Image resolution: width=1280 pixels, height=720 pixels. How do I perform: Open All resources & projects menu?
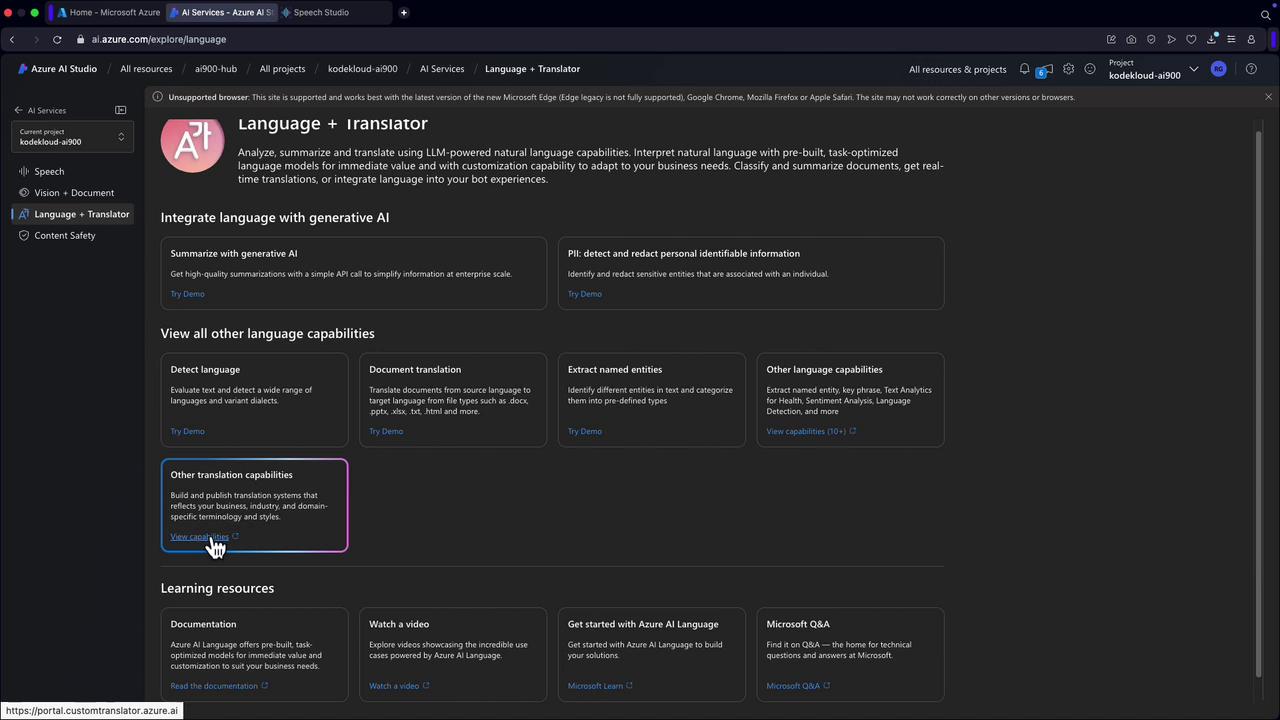957,69
